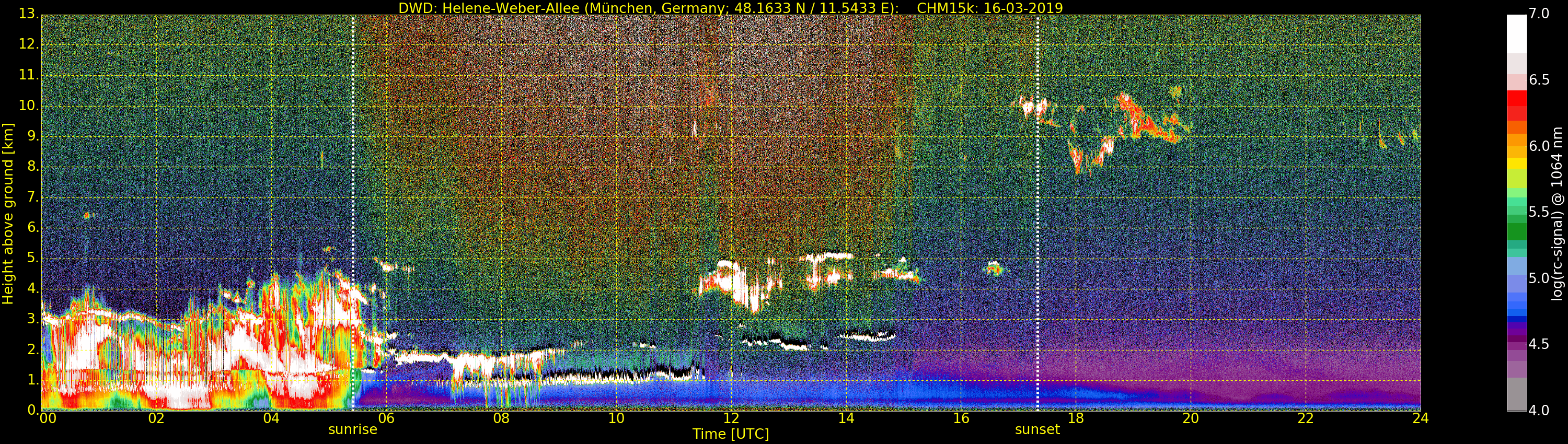
Task: Click the height tick label '3.'
Action: (x=32, y=319)
